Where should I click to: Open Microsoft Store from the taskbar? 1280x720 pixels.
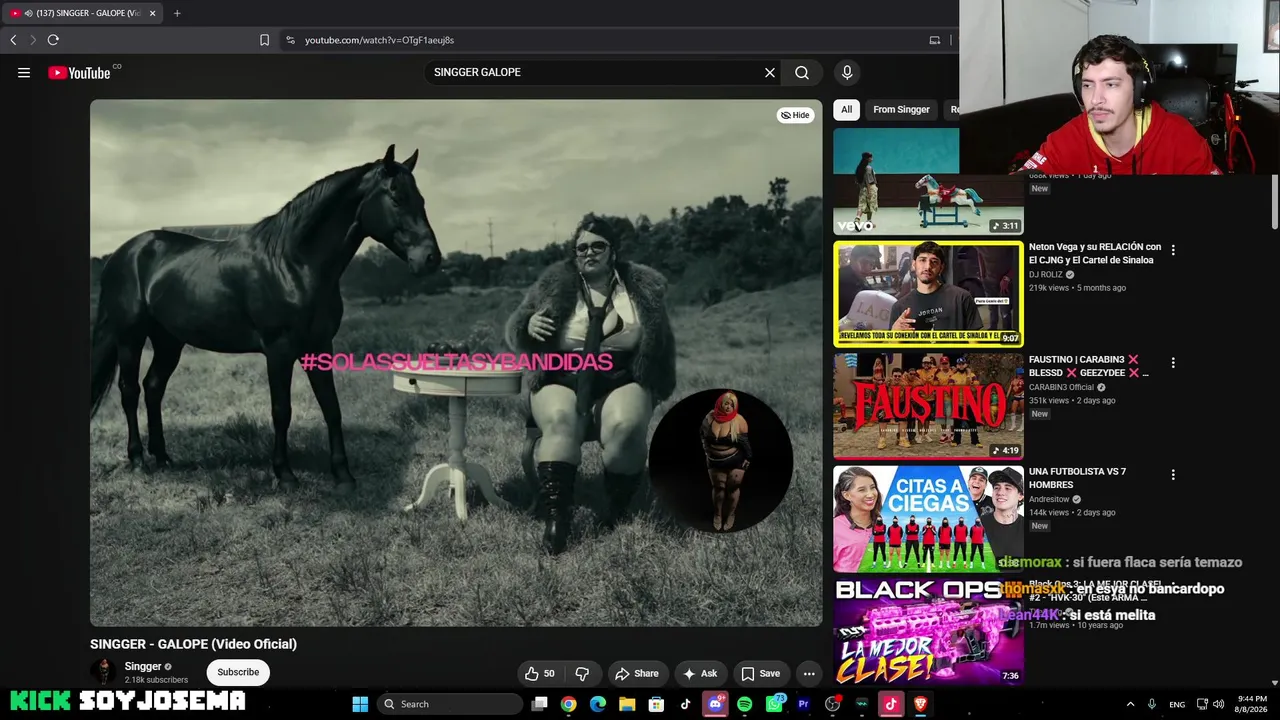click(x=656, y=704)
